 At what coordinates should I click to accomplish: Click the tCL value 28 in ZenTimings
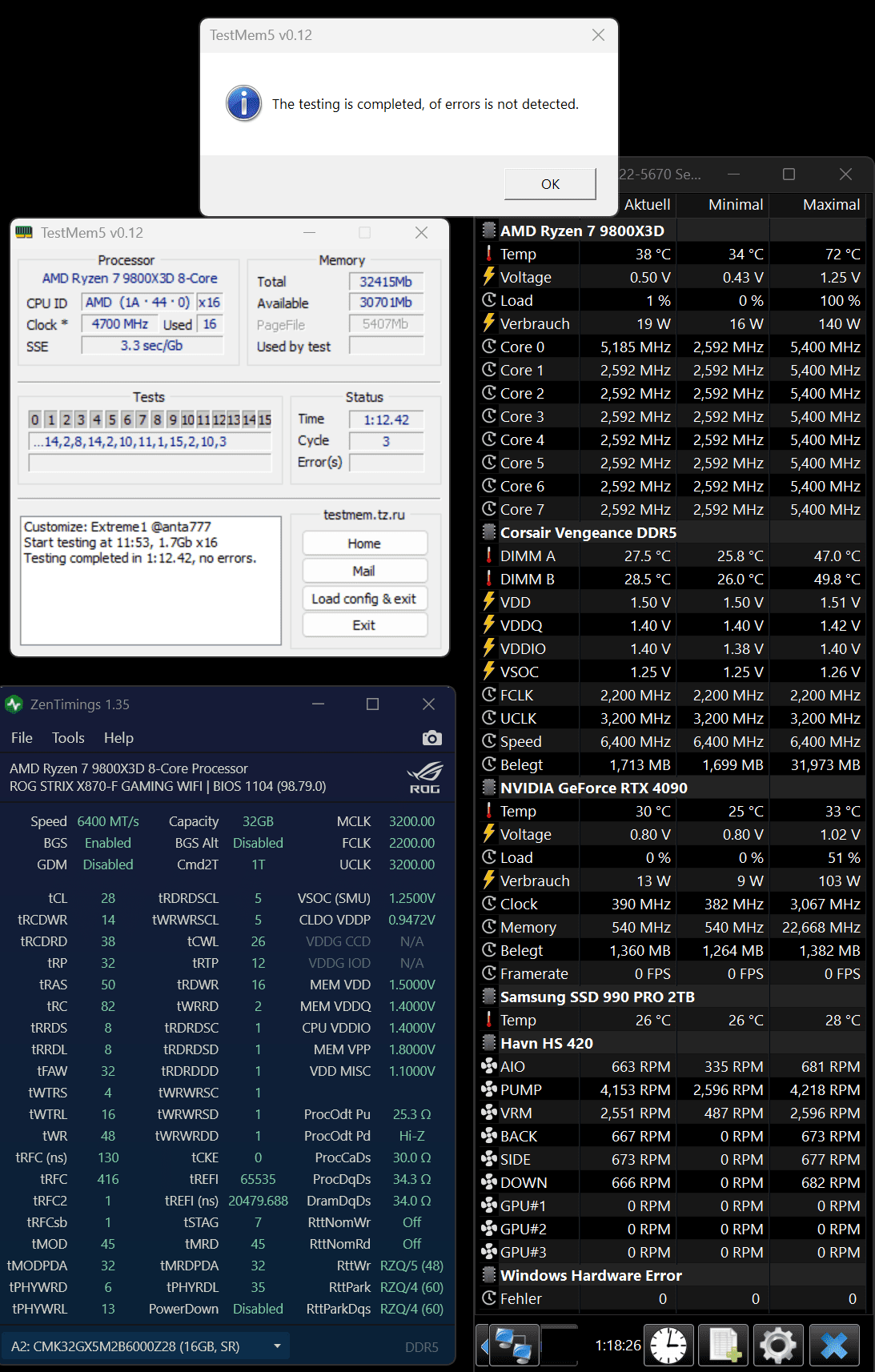pos(108,898)
